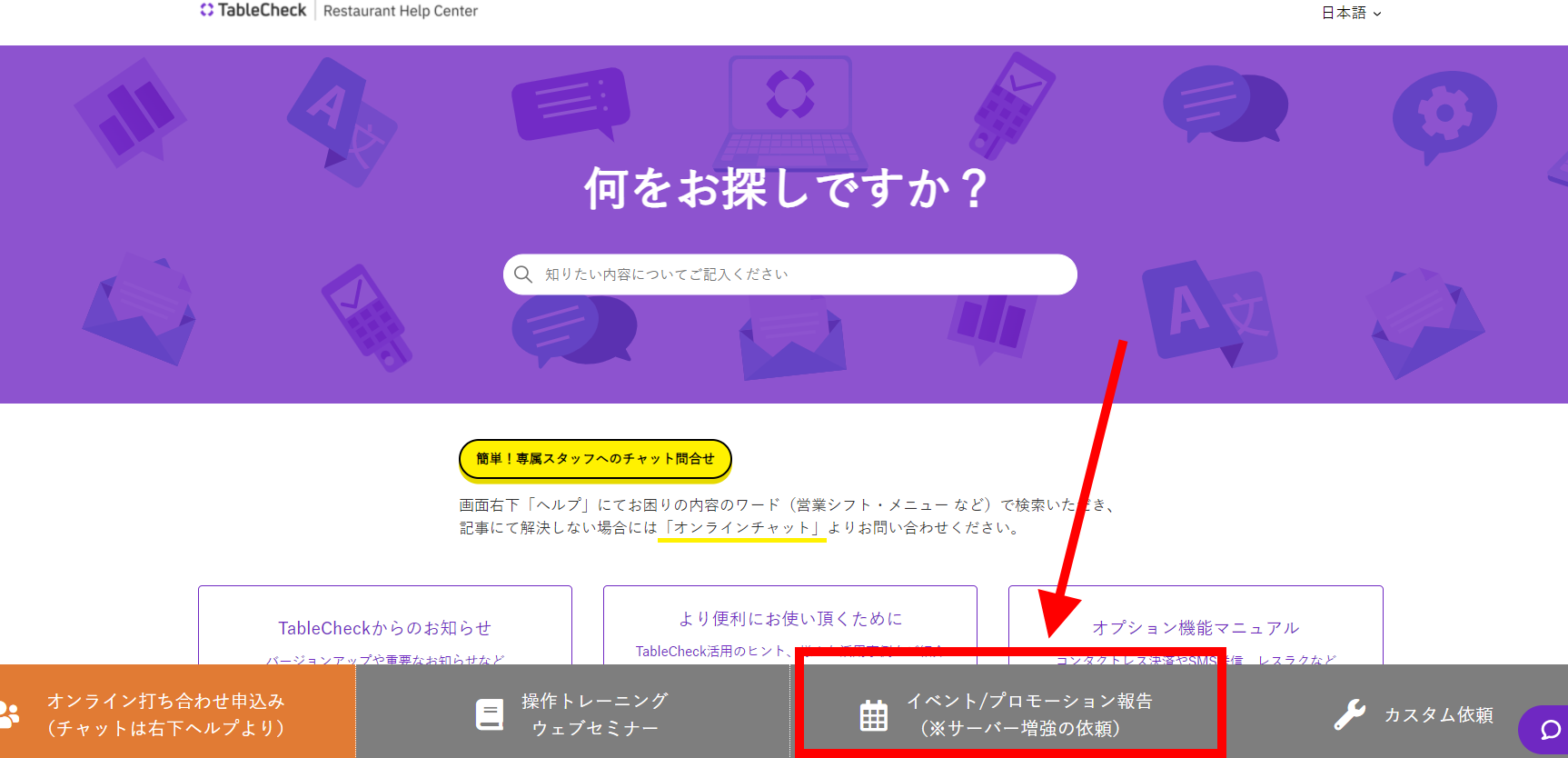The height and width of the screenshot is (758, 1568).
Task: Open the chat bubble widget
Action: click(x=1548, y=729)
